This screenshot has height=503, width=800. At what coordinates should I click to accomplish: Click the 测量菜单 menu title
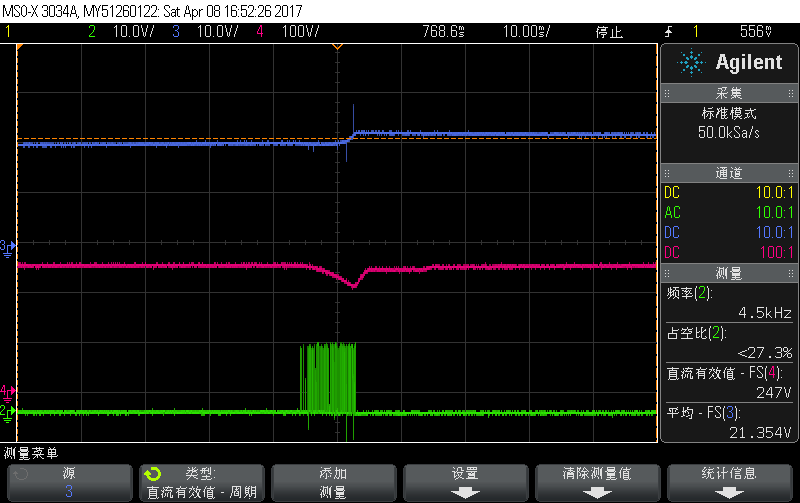[31, 453]
